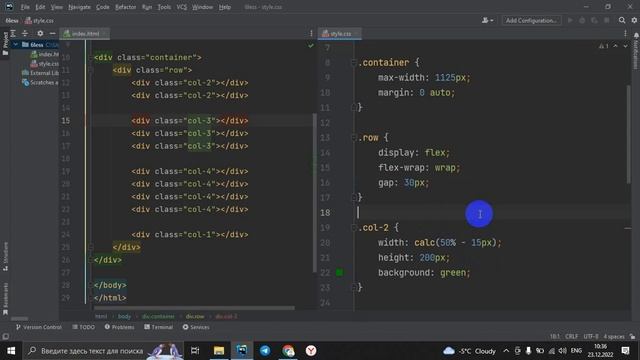The width and height of the screenshot is (640, 360).
Task: Click 4 spaces indent setting in status bar
Action: tap(614, 336)
